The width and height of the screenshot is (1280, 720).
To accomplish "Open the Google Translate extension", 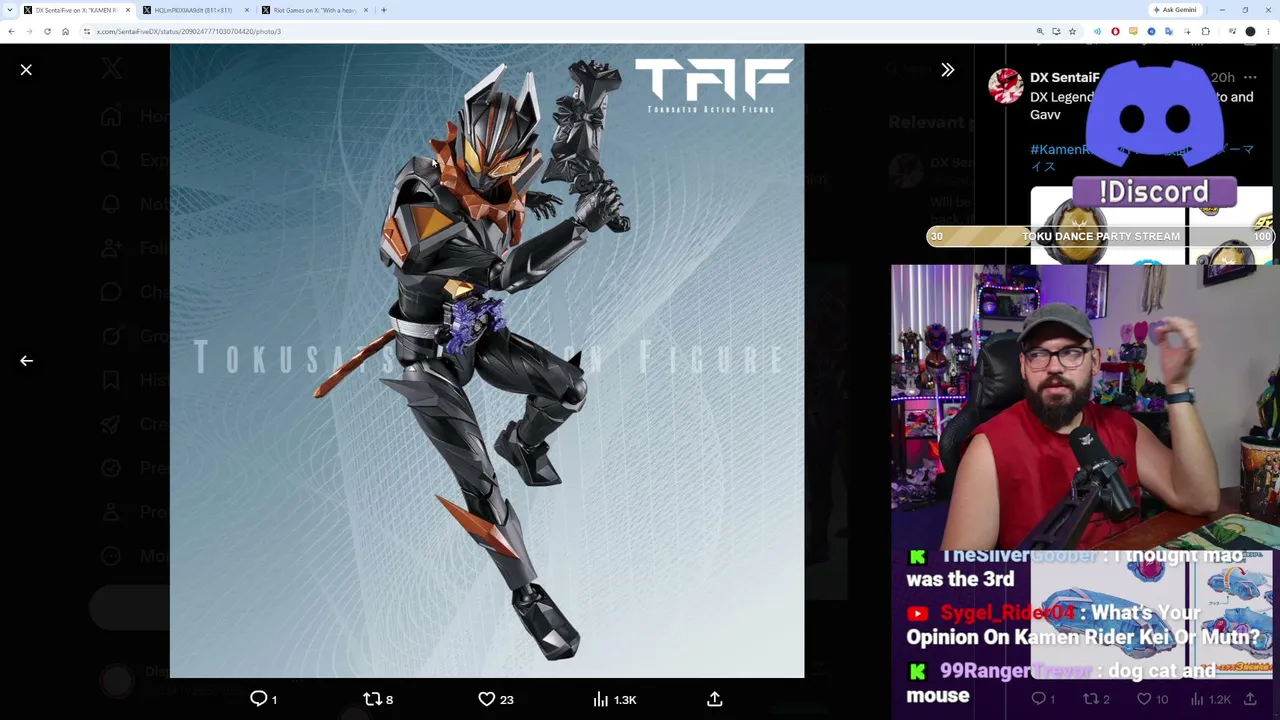I will coord(1168,31).
